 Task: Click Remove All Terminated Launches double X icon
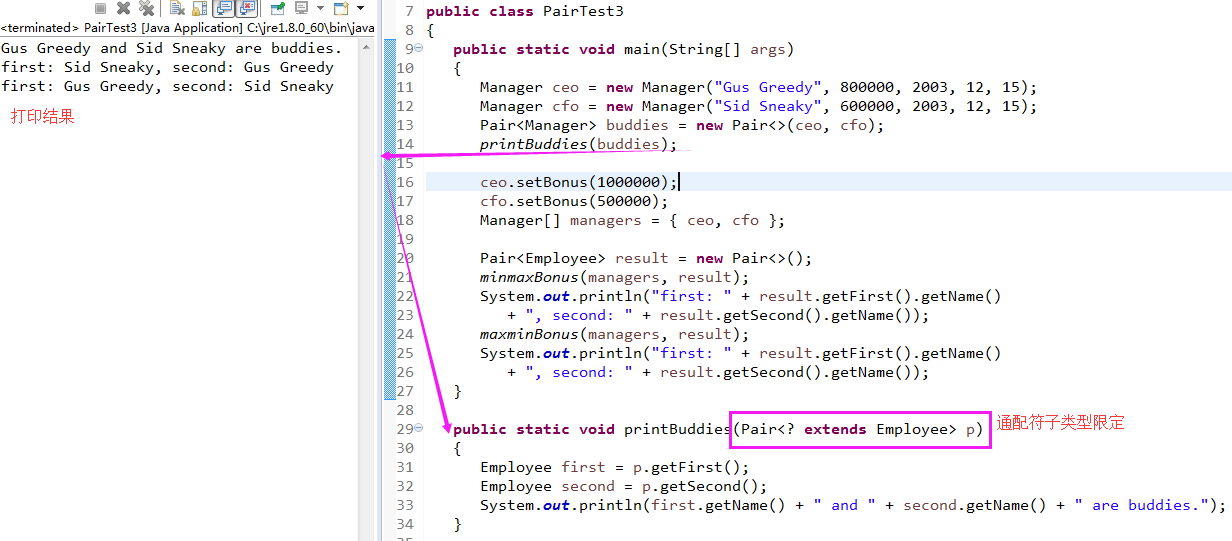coord(146,8)
